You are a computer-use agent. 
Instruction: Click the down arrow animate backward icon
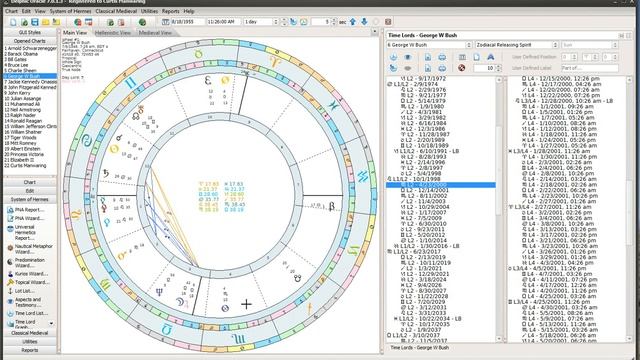[x=364, y=22]
